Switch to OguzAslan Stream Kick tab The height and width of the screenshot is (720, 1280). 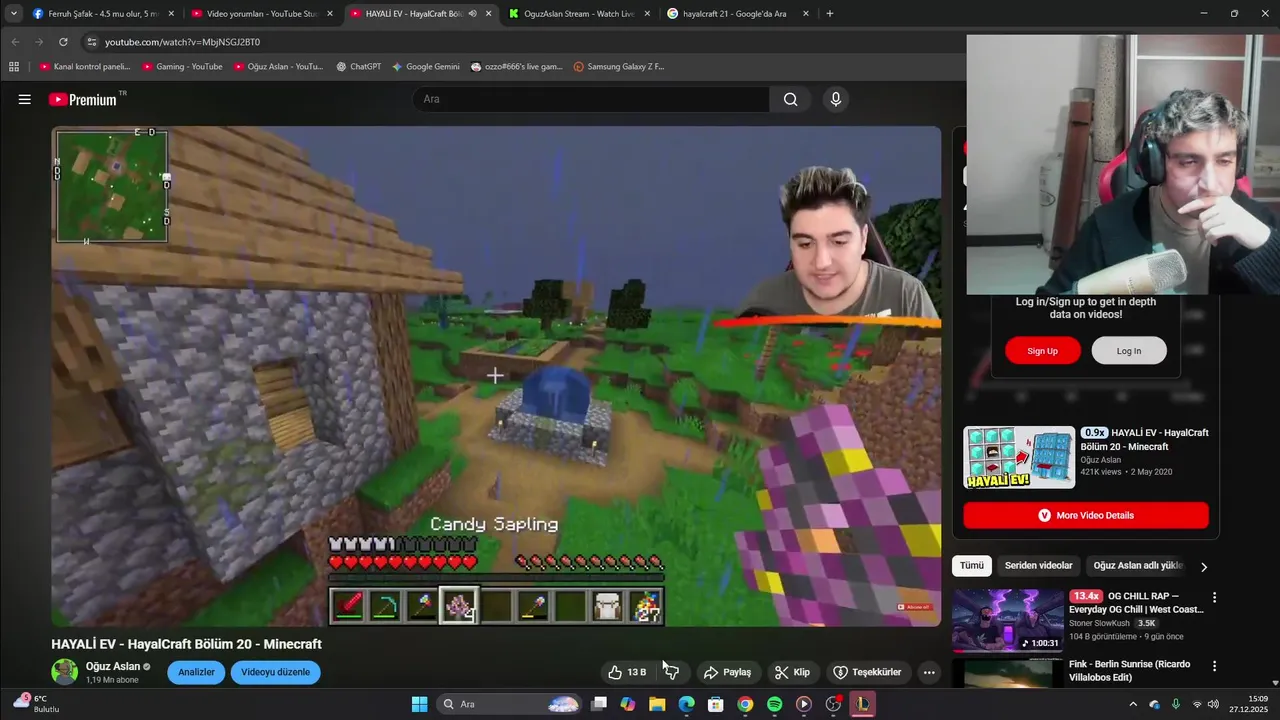579,14
